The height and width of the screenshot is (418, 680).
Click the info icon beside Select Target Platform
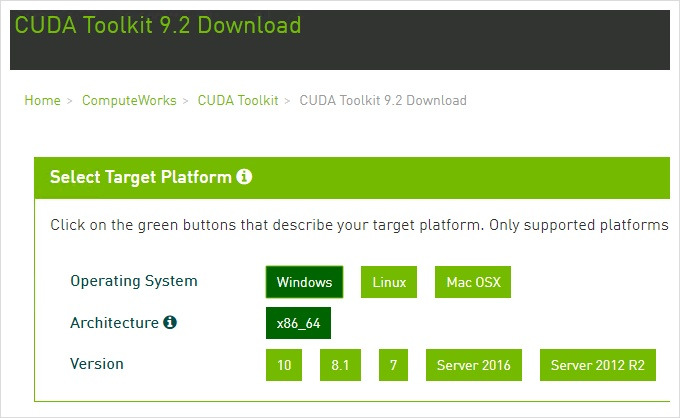[x=244, y=177]
